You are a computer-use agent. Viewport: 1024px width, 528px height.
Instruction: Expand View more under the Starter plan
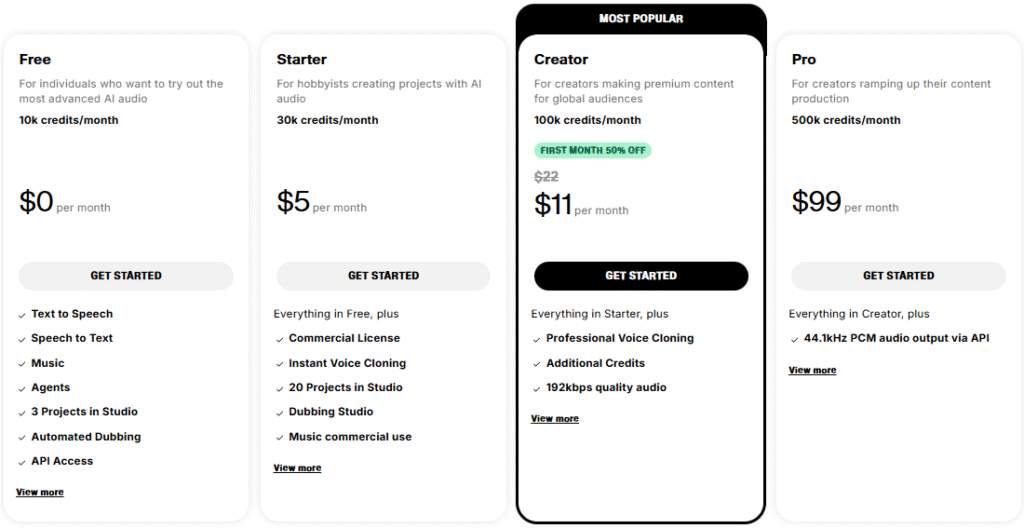[297, 468]
